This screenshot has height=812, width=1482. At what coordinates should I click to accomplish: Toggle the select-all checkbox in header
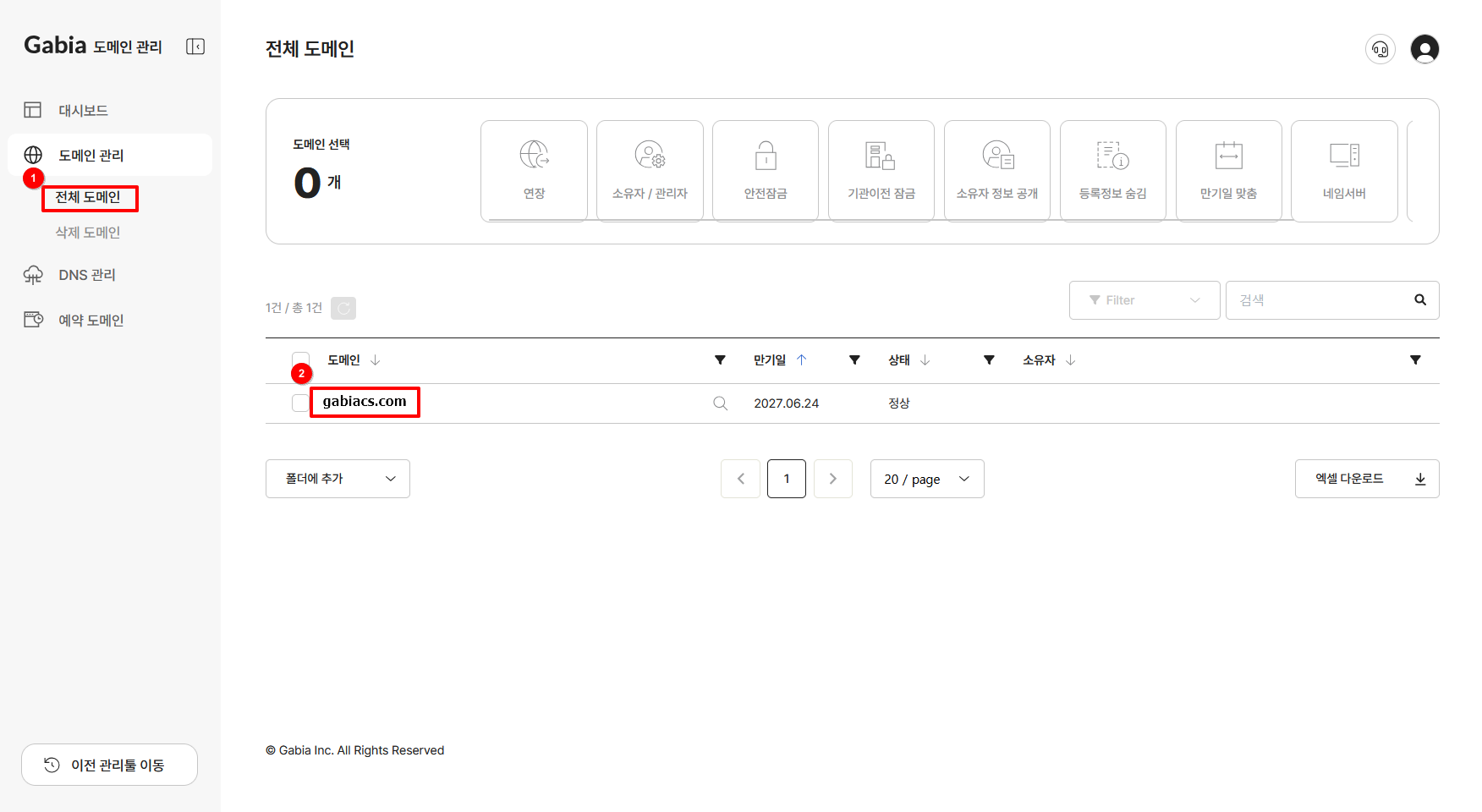[x=300, y=360]
